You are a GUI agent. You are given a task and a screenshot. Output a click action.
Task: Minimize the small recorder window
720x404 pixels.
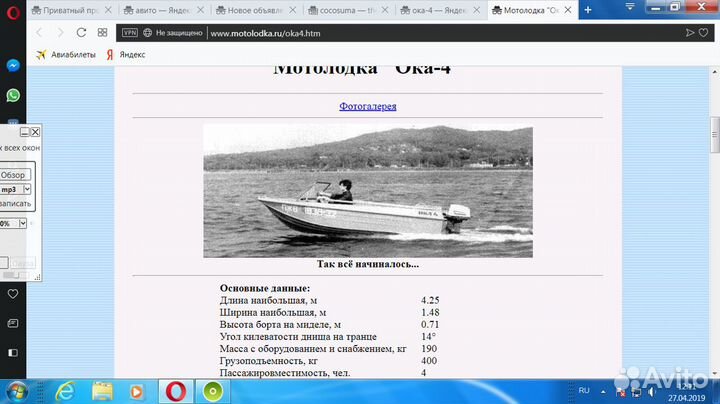click(25, 132)
